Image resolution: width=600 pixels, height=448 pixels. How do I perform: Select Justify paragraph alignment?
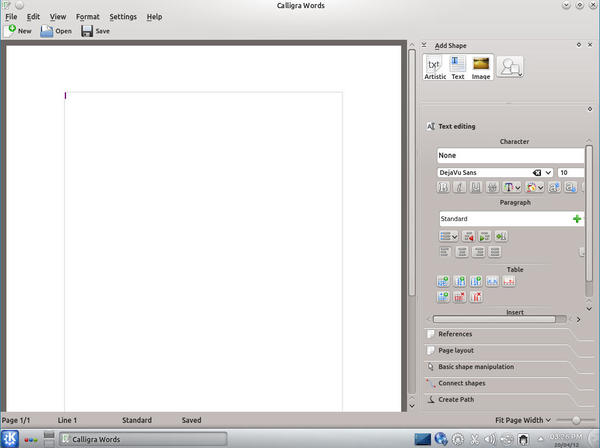coord(494,252)
